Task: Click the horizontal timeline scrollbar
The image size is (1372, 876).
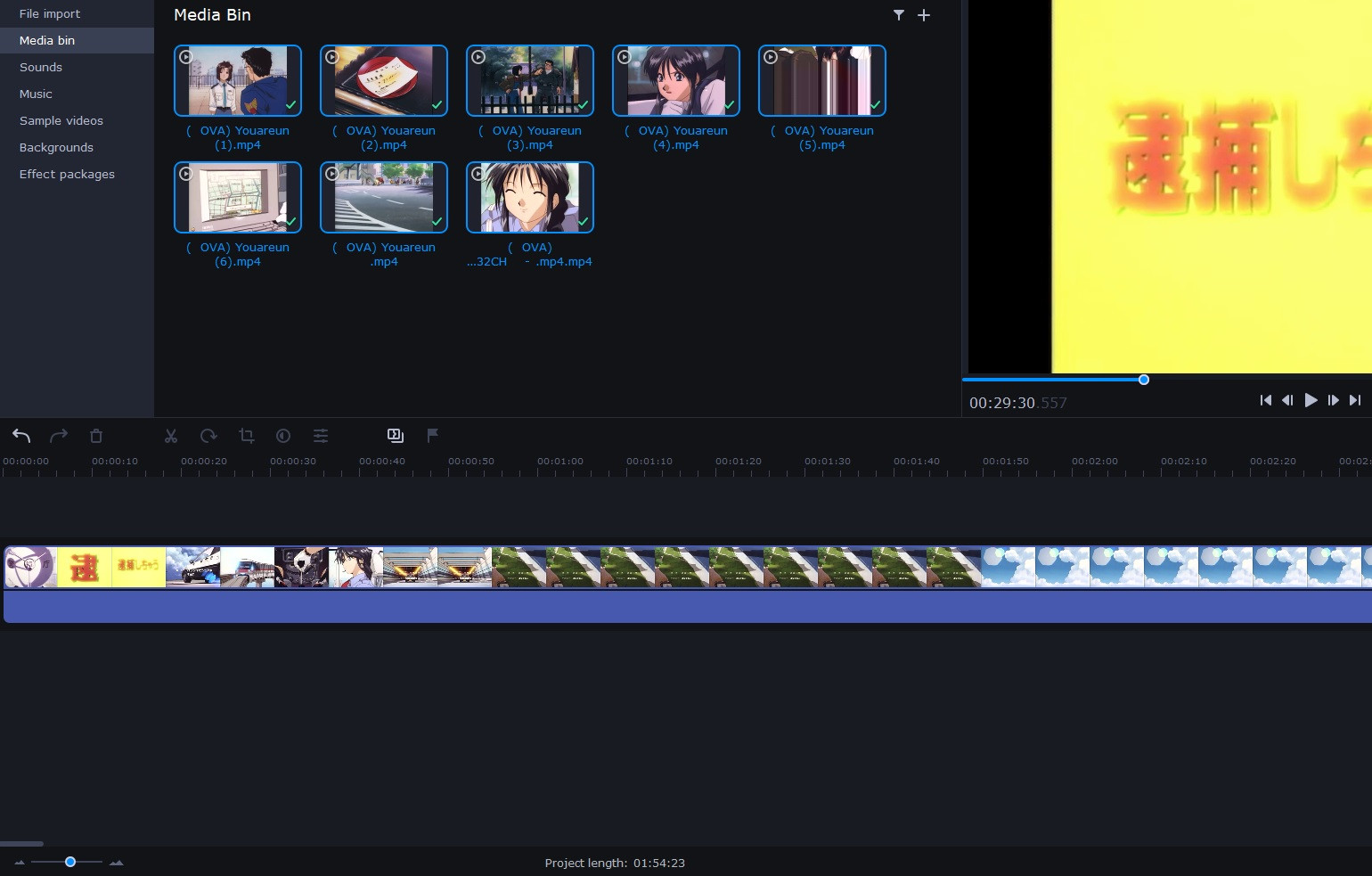Action: [x=21, y=843]
